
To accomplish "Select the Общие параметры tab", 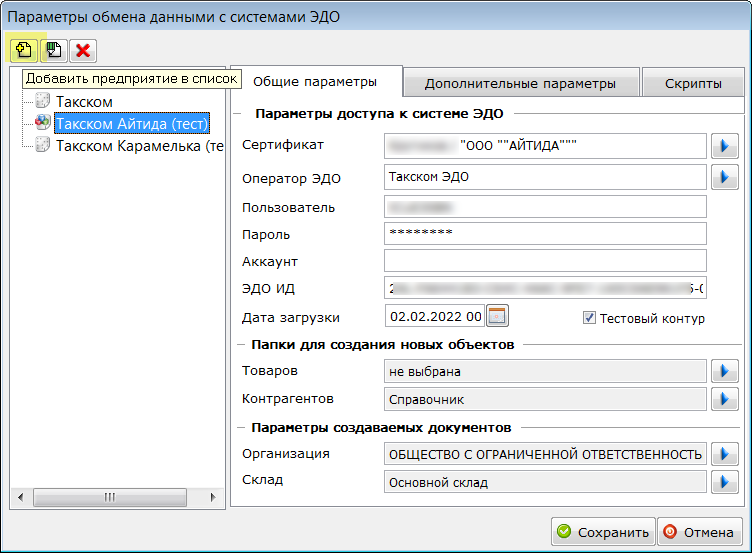I will (314, 82).
